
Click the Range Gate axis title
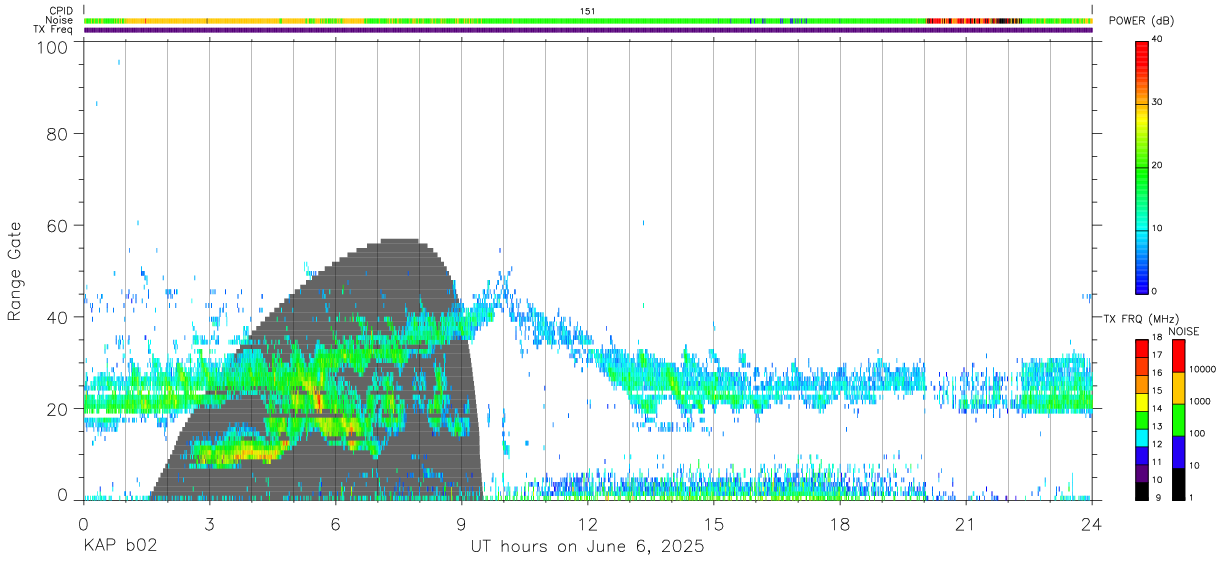15,271
